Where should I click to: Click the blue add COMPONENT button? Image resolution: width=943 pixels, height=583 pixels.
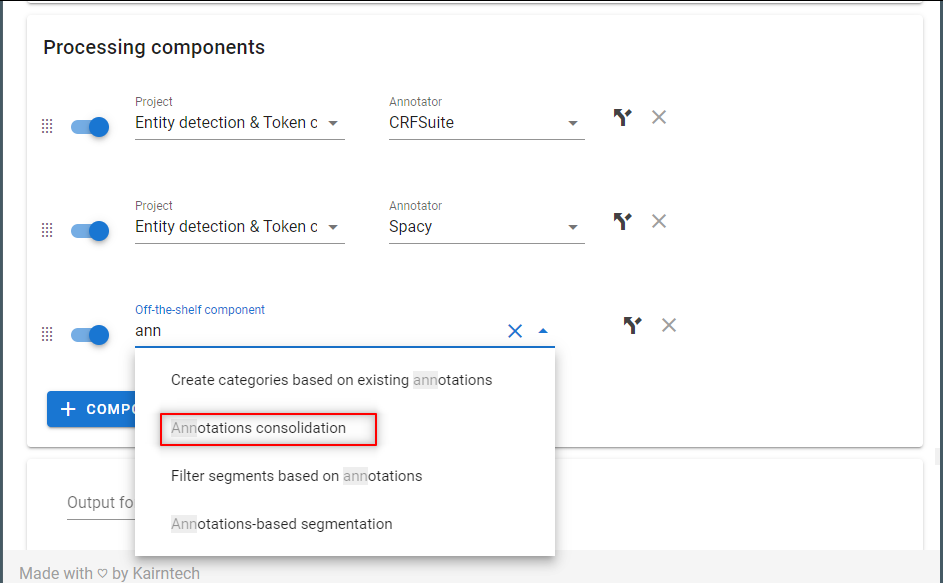(x=91, y=409)
